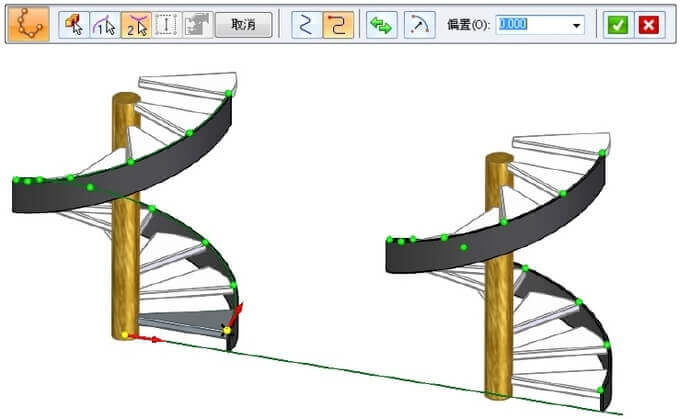Toggle the open S-curve option

[306, 25]
